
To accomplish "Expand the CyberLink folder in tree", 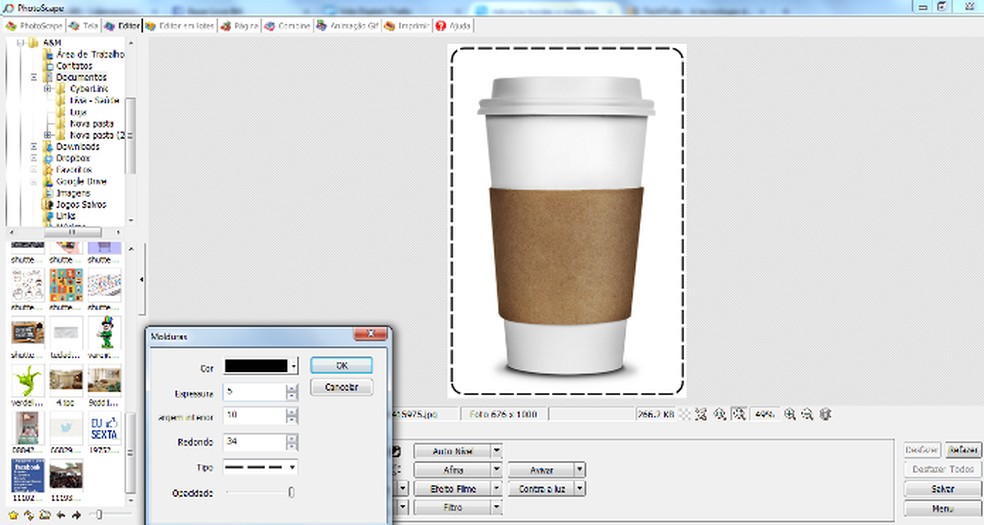I will point(47,89).
